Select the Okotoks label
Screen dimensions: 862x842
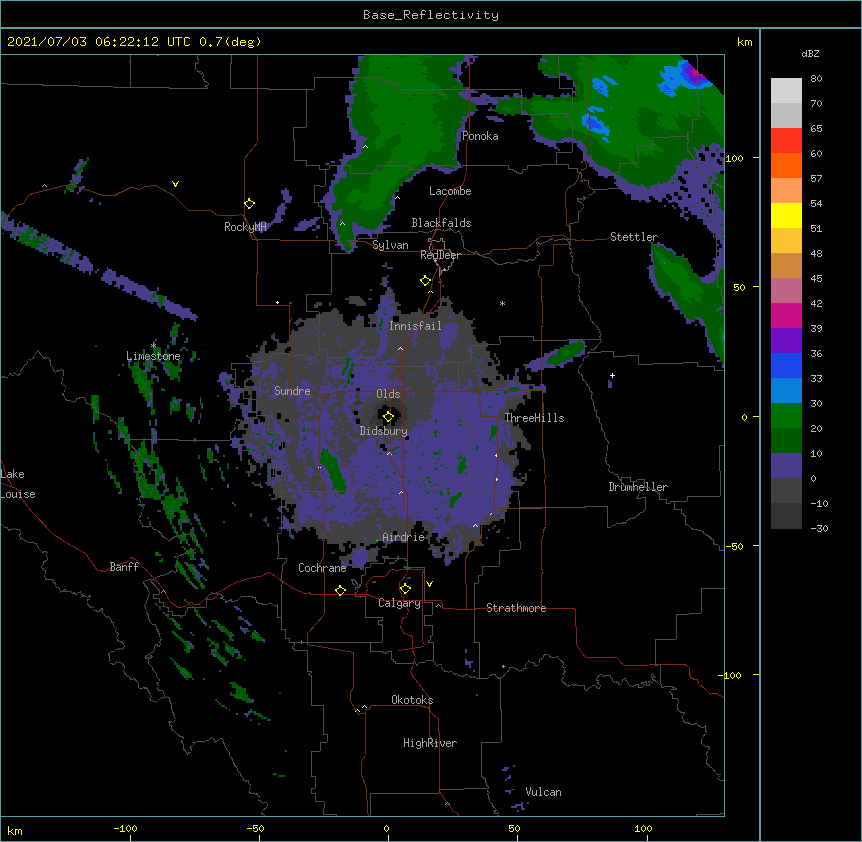(x=412, y=700)
